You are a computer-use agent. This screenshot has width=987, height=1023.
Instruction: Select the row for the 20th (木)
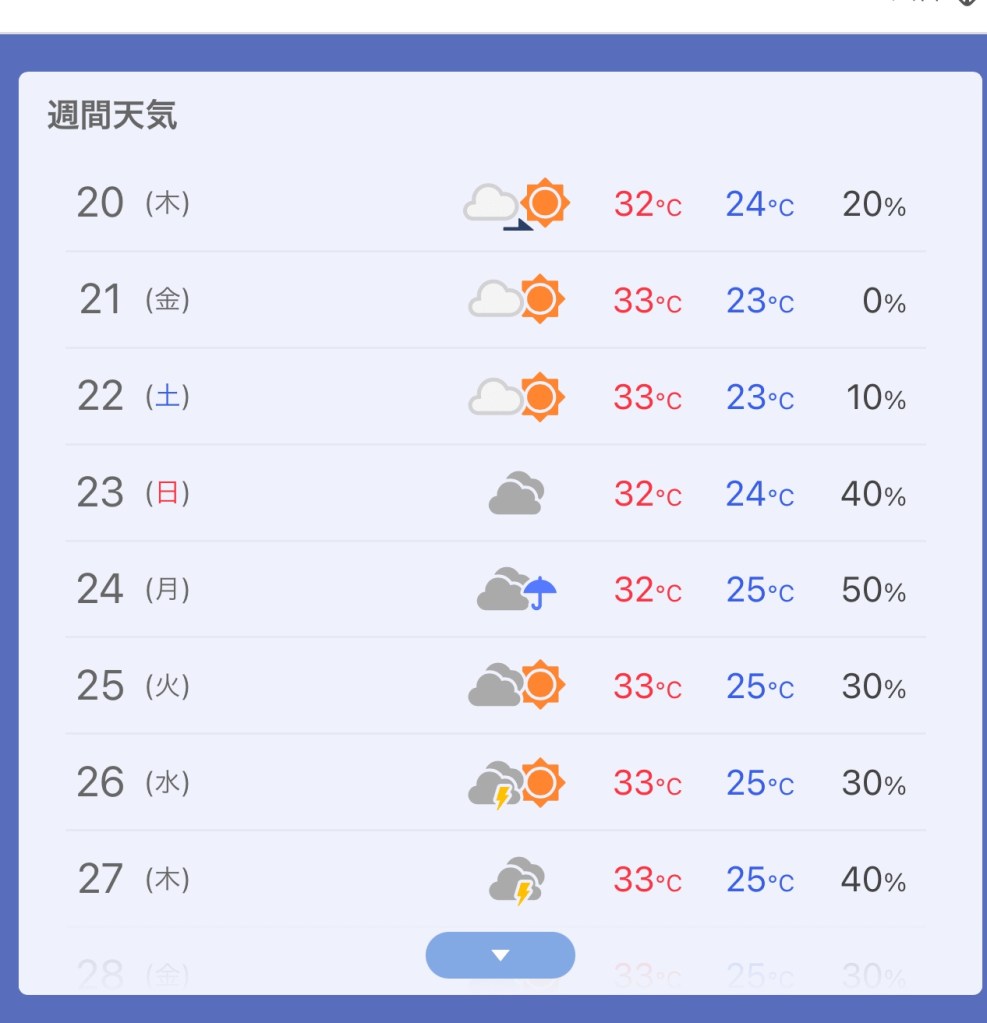click(133, 204)
